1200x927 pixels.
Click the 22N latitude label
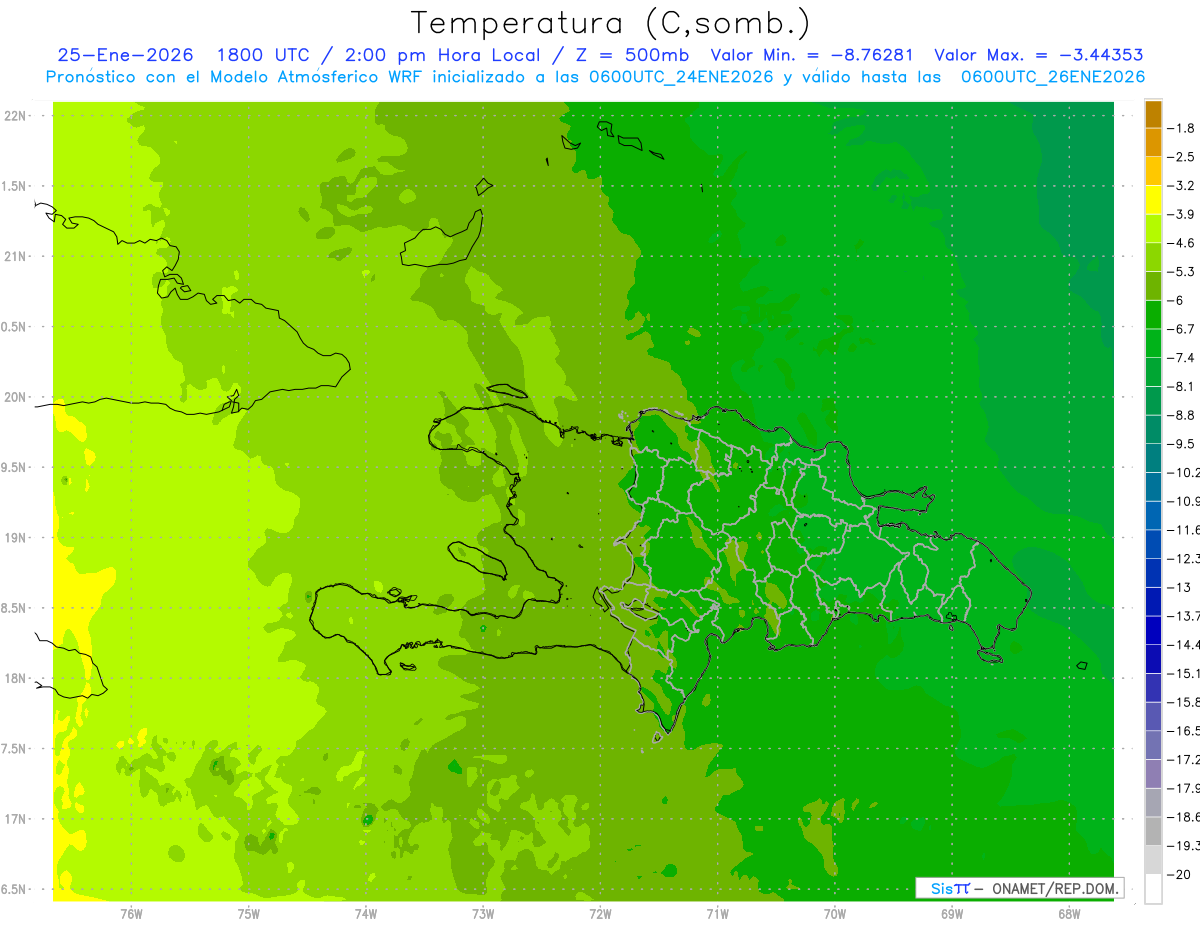coord(17,116)
